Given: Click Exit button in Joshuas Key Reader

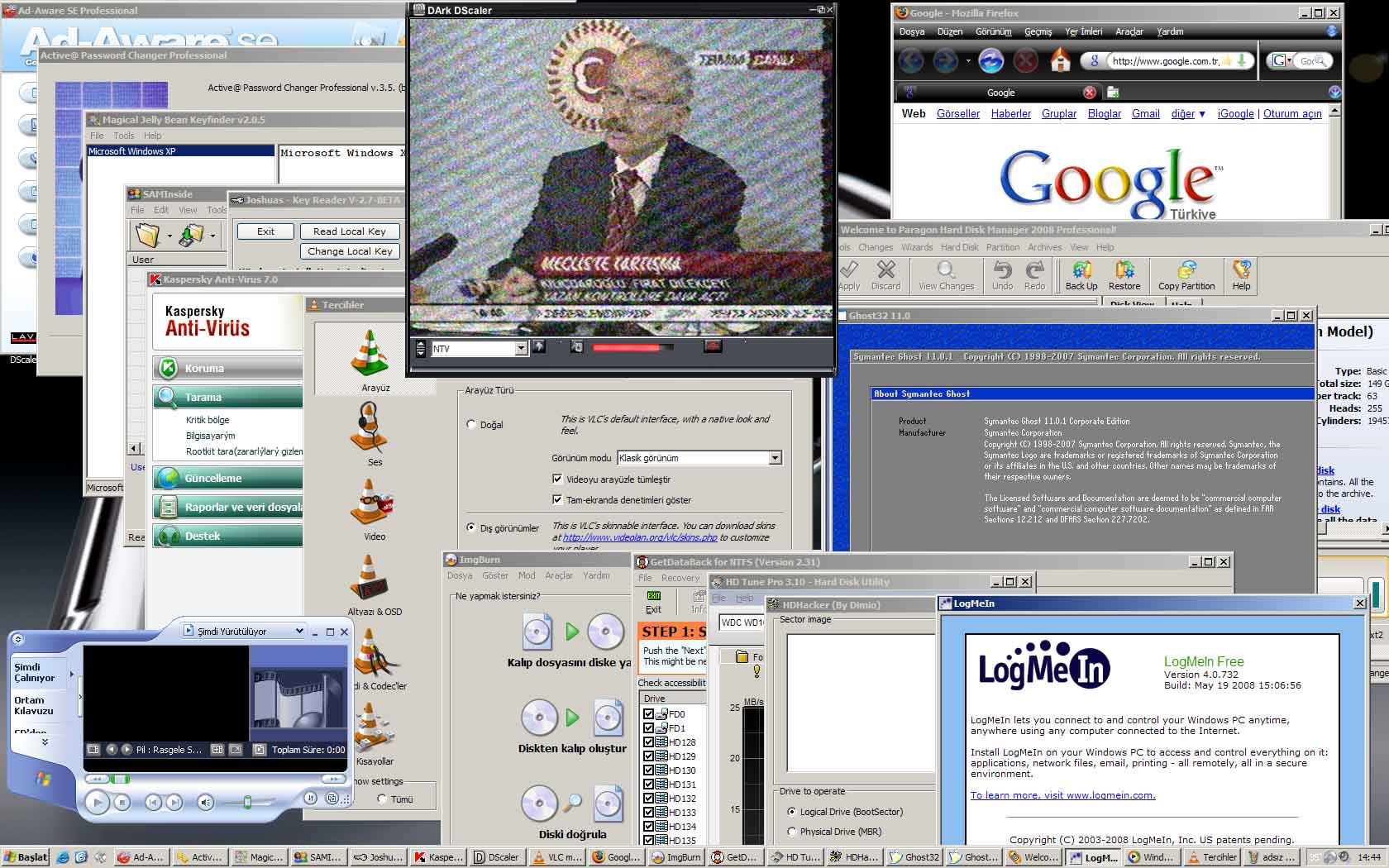Looking at the screenshot, I should point(265,231).
